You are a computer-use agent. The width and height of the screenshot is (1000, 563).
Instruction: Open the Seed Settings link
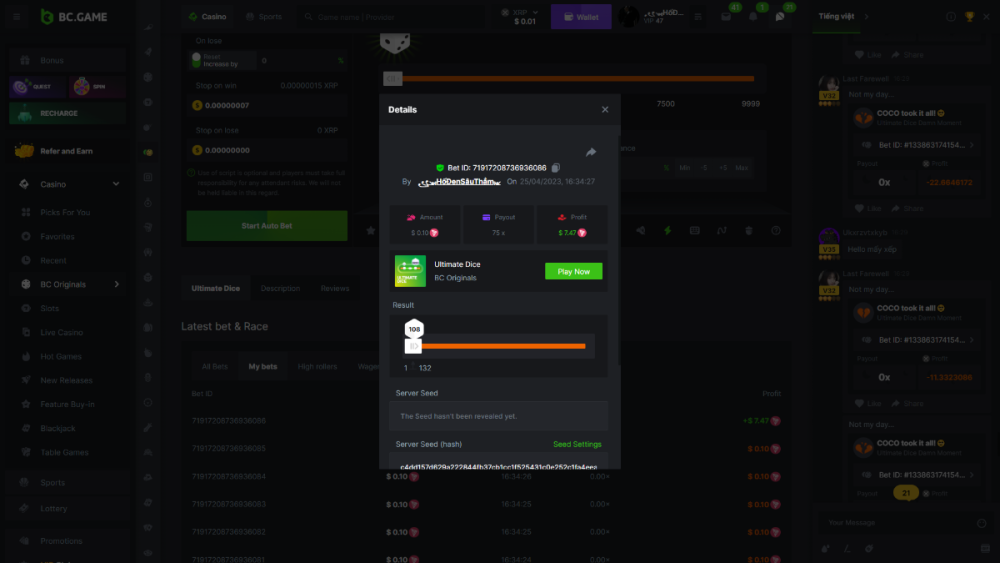pyautogui.click(x=577, y=444)
